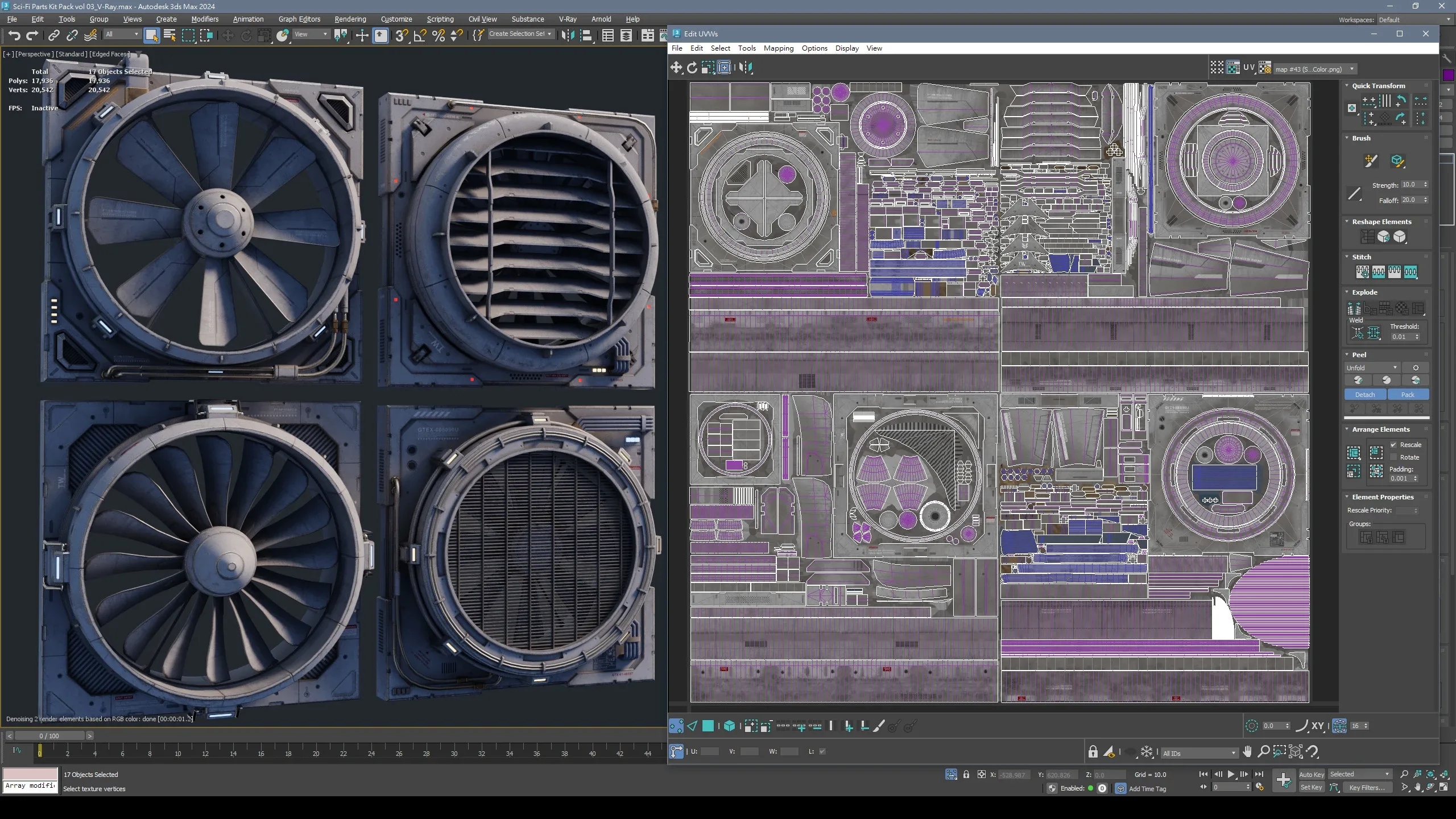Select the Rotate tool in Edit UVWs
Image resolution: width=1456 pixels, height=819 pixels.
[692, 68]
